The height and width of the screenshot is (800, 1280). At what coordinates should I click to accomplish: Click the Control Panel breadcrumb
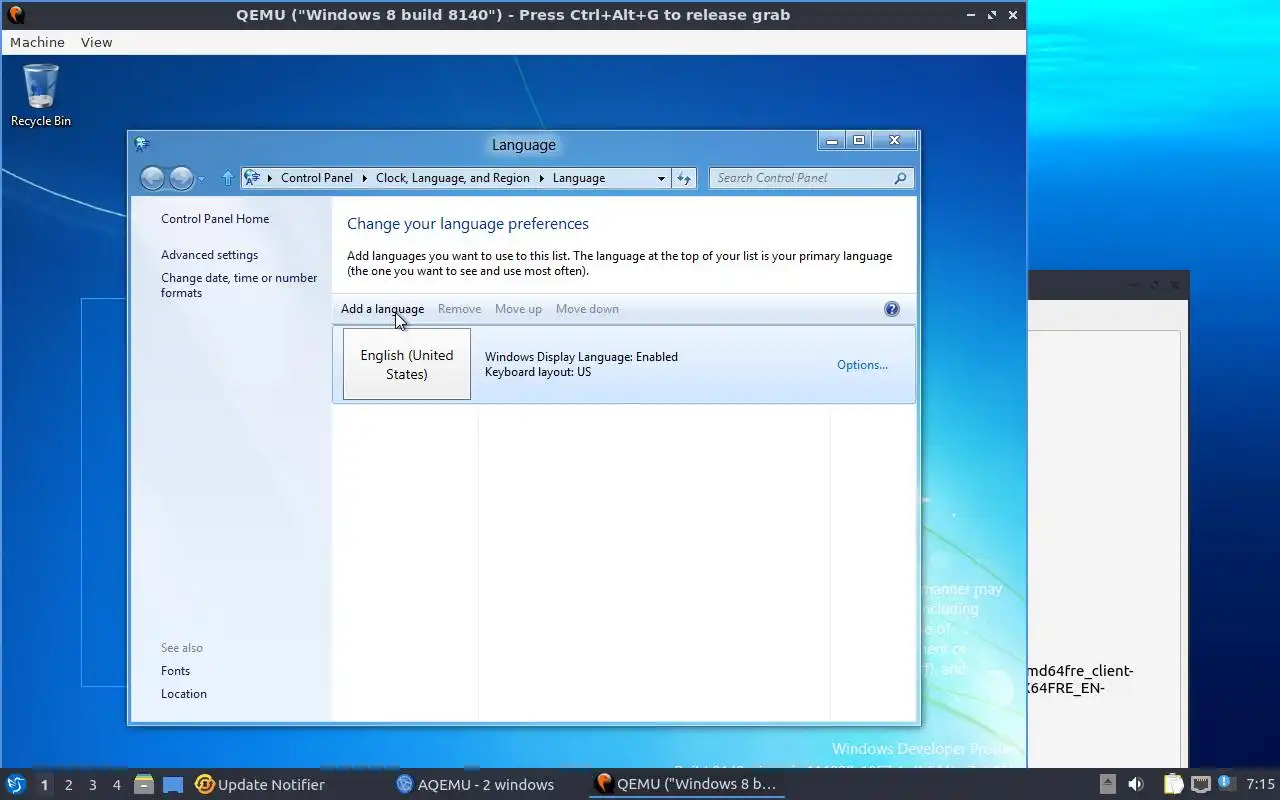[317, 178]
